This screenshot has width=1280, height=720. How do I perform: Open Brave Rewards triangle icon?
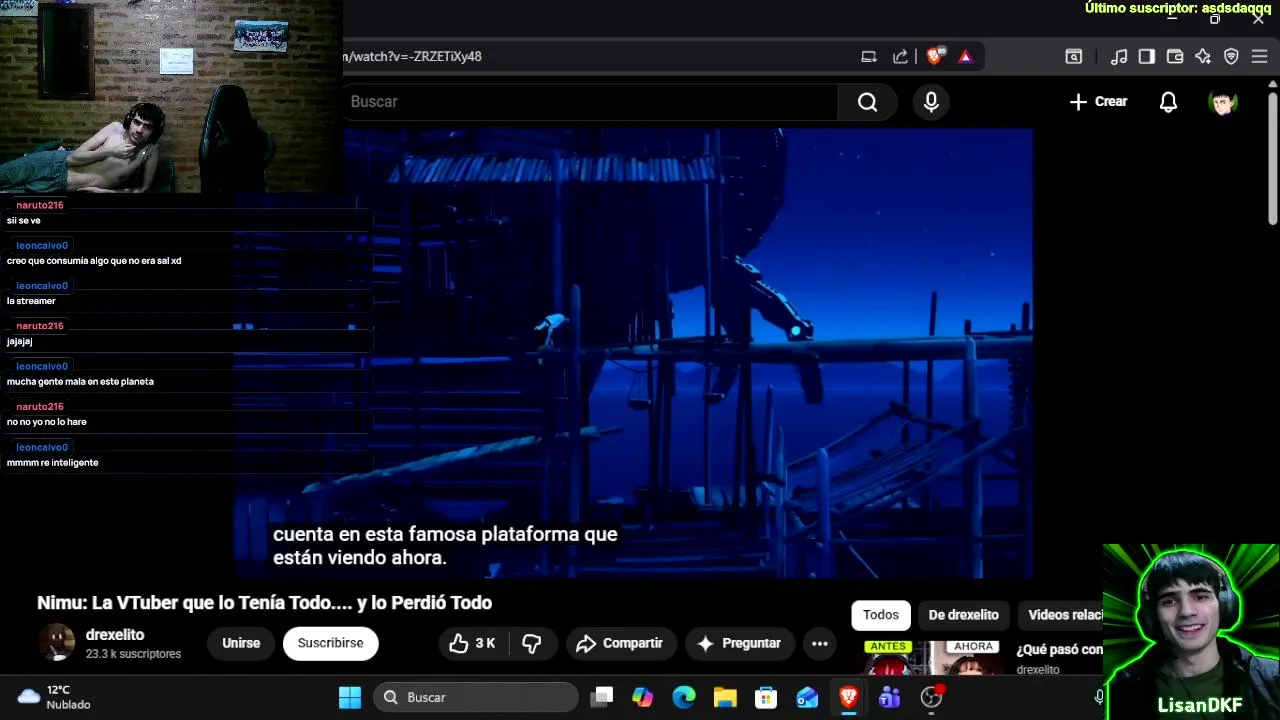pyautogui.click(x=965, y=57)
